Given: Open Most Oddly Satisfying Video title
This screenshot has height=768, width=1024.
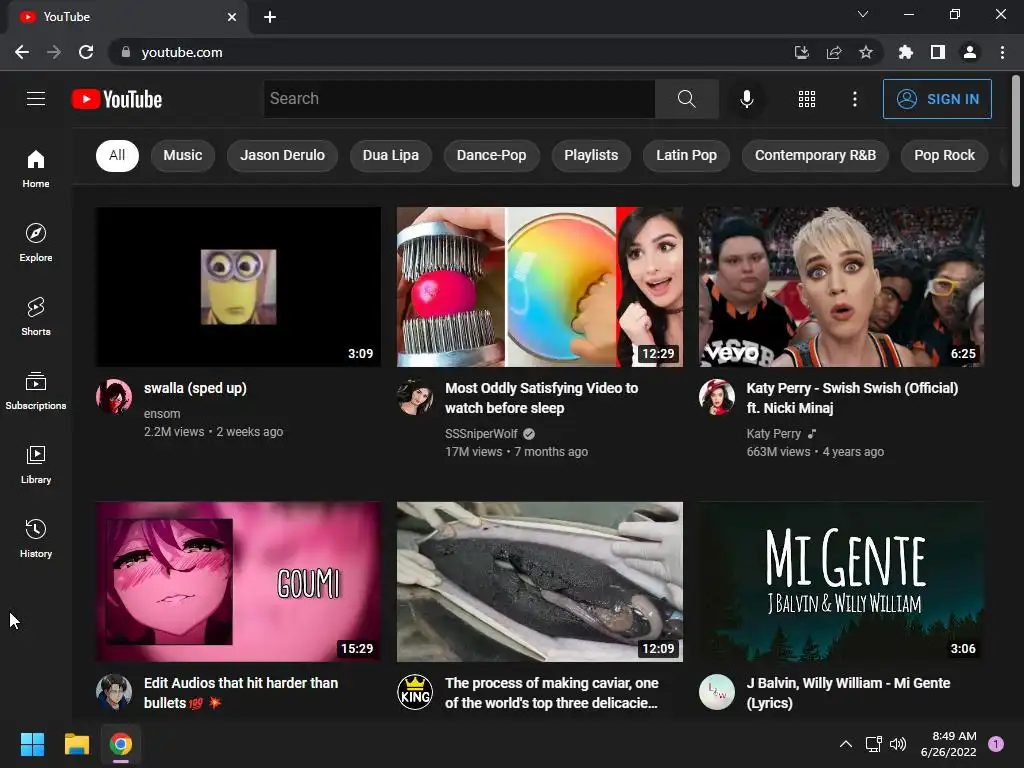Looking at the screenshot, I should pyautogui.click(x=542, y=398).
